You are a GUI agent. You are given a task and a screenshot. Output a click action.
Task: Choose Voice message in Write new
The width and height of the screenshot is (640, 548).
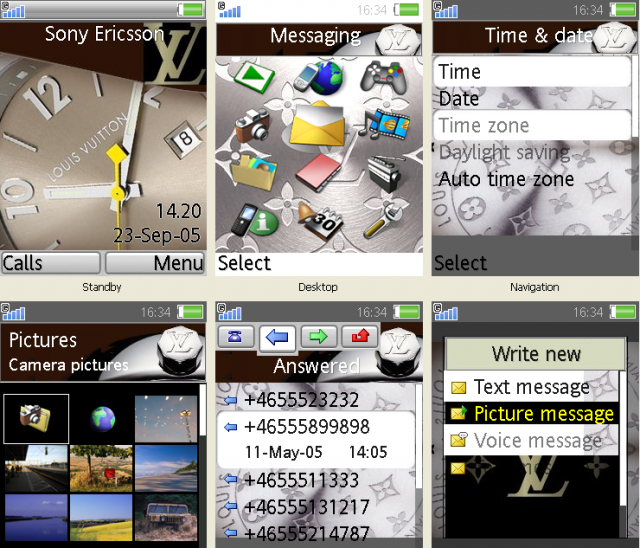pyautogui.click(x=531, y=441)
